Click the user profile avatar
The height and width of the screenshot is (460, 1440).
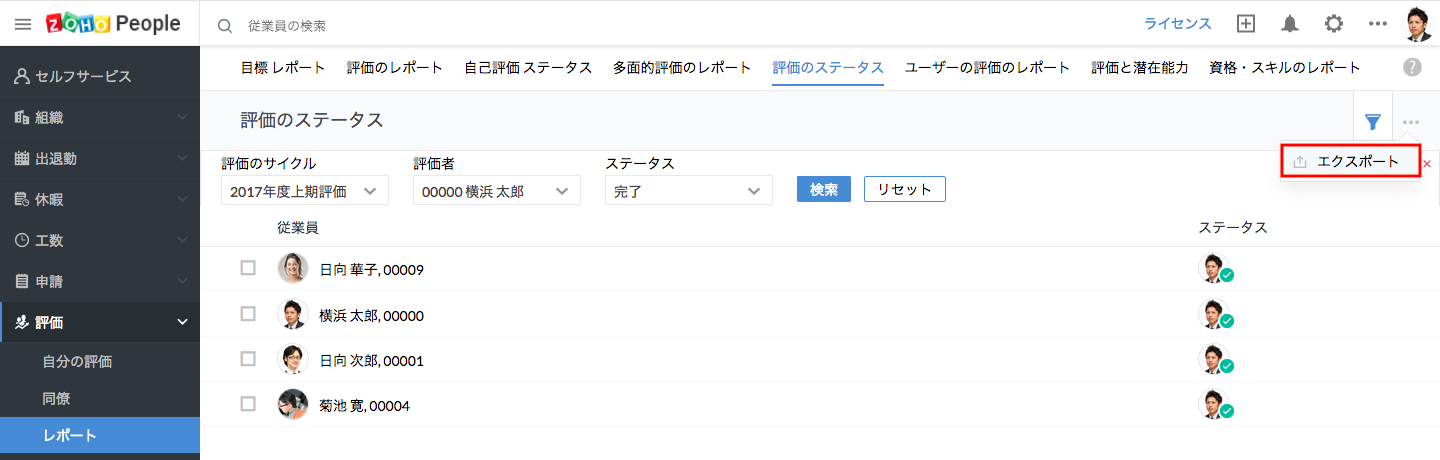(1418, 25)
